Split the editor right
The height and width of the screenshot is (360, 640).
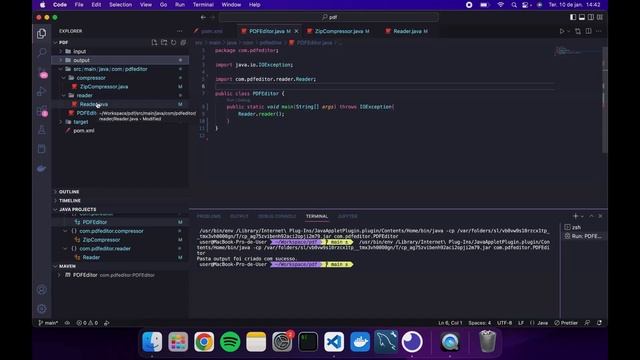(x=589, y=31)
